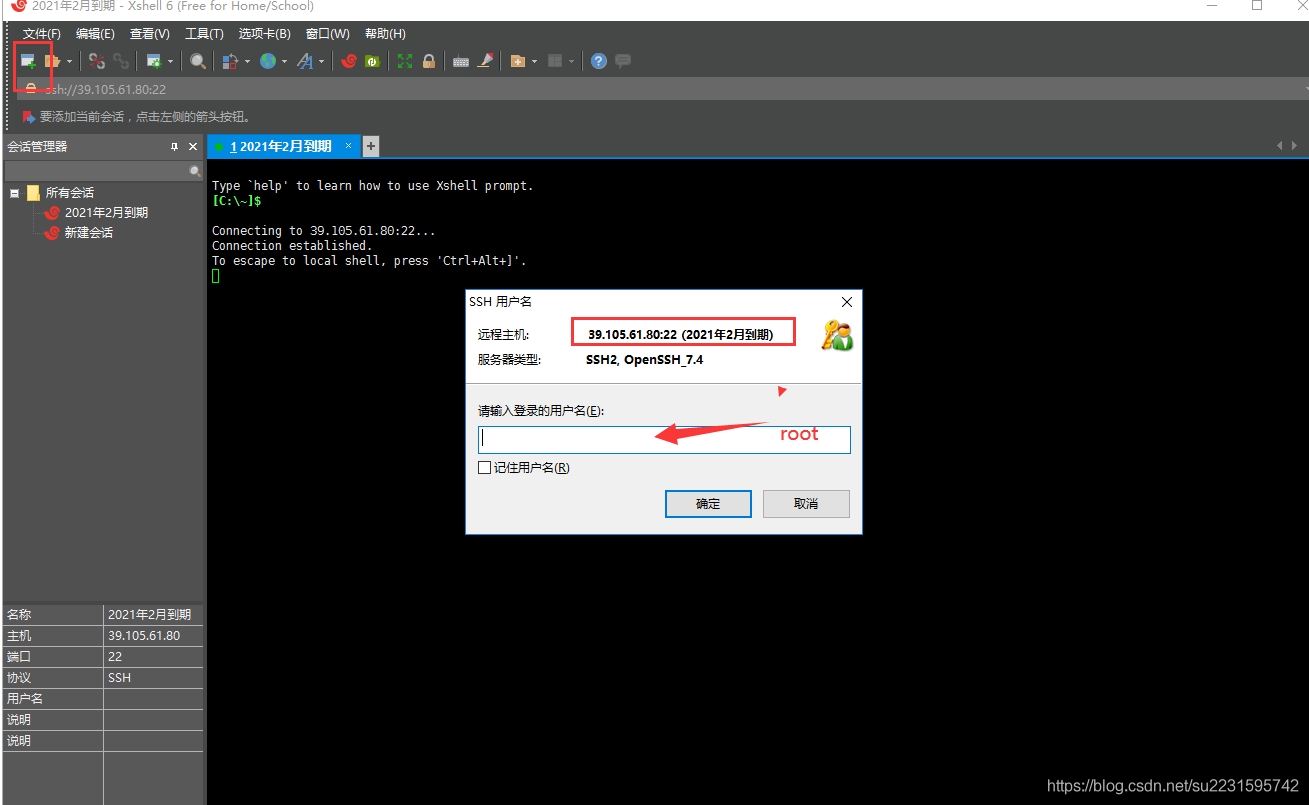Screen dimensions: 1309x805
Task: Select 新建会话 in session tree
Action: (89, 233)
